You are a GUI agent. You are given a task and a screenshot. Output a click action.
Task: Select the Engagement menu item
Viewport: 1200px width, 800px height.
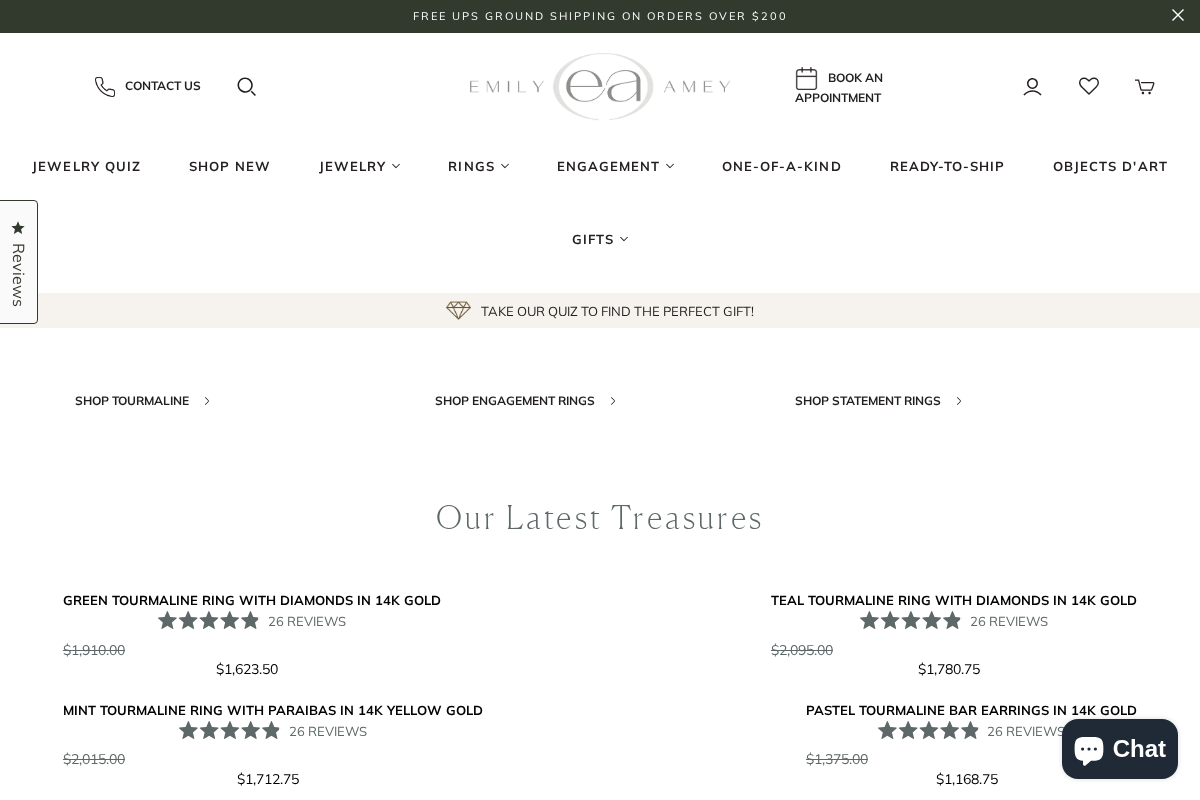coord(608,166)
